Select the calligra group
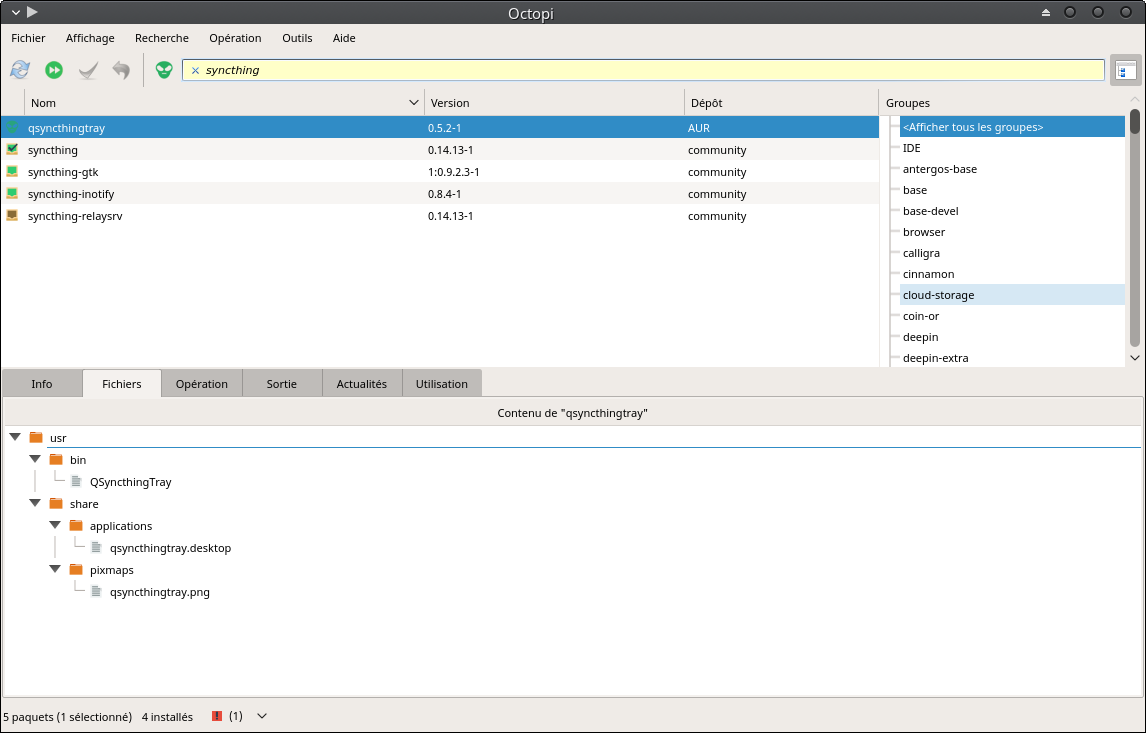This screenshot has height=733, width=1146. 1012,253
